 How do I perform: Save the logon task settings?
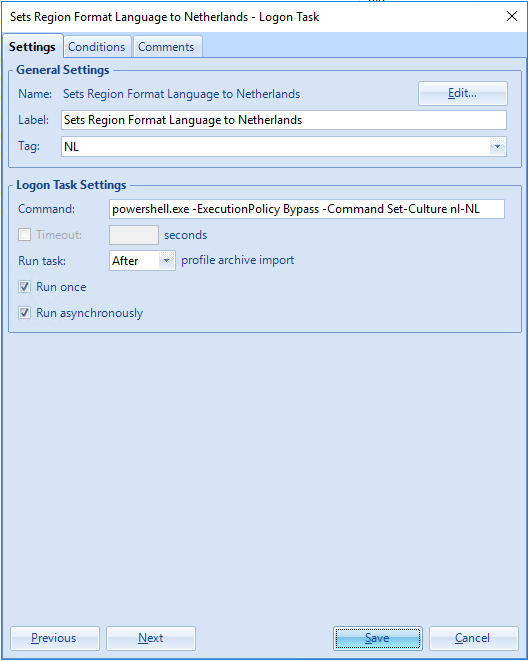coord(378,638)
